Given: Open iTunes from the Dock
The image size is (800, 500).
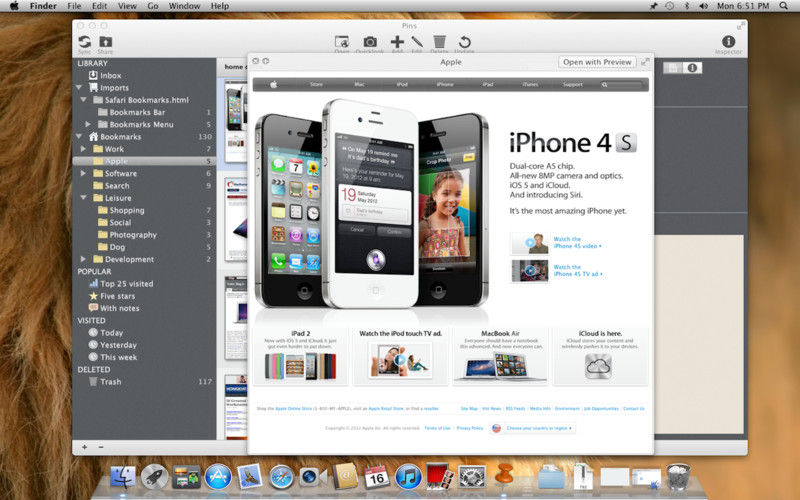Looking at the screenshot, I should click(x=408, y=478).
